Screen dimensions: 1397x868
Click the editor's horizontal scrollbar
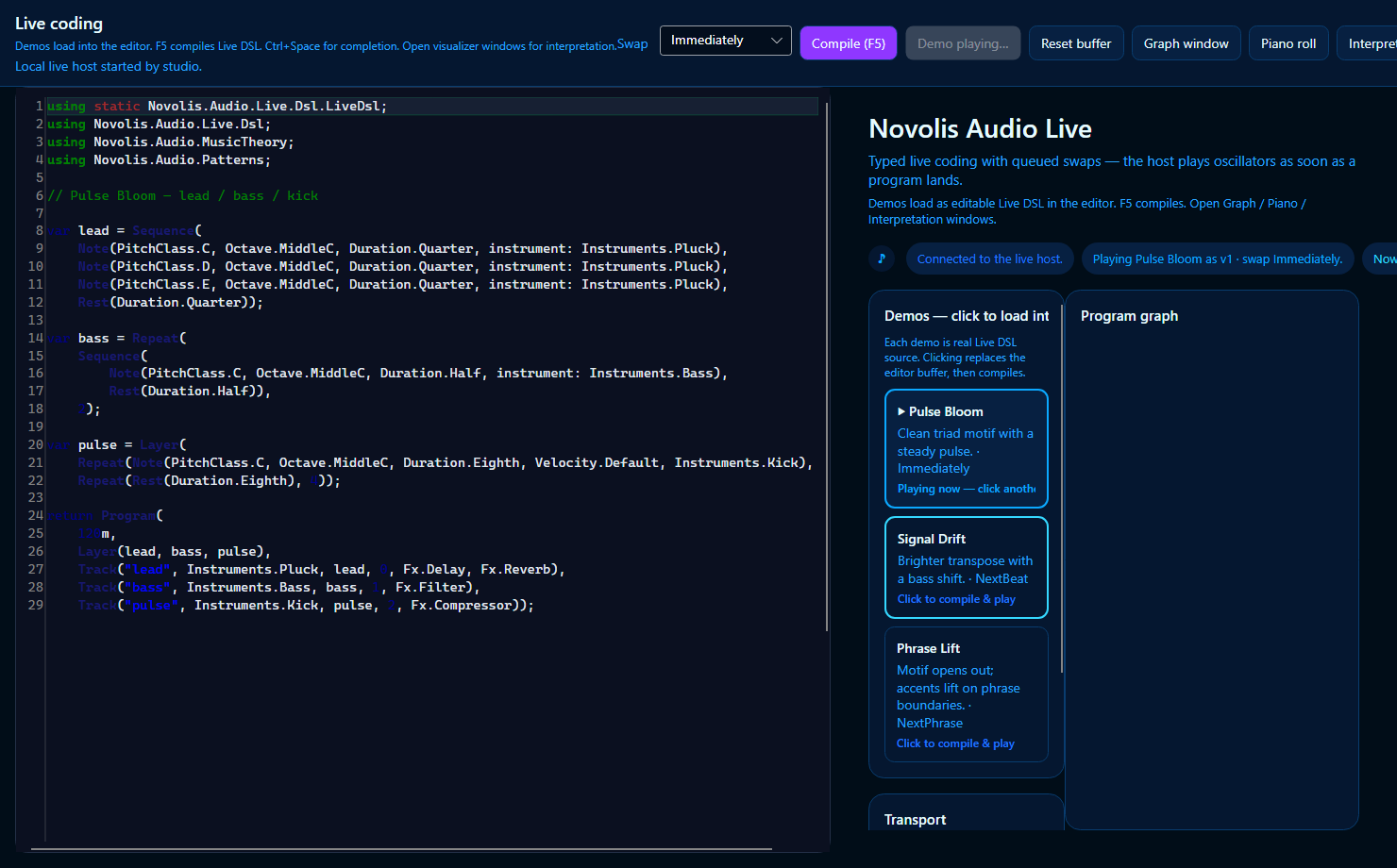[401, 849]
